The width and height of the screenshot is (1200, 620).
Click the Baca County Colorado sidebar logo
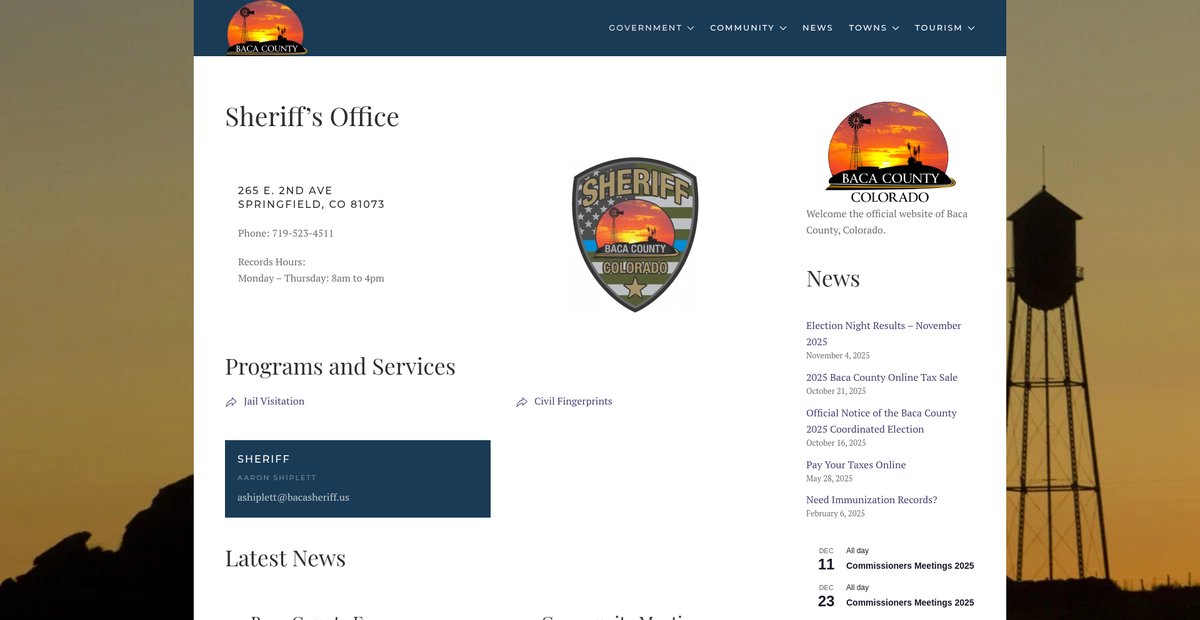click(890, 151)
